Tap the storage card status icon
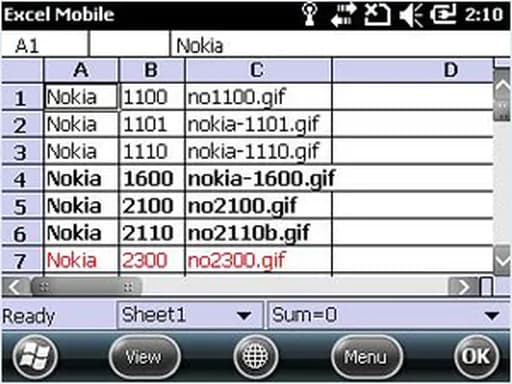Viewport: 512px width, 384px height. click(x=377, y=15)
